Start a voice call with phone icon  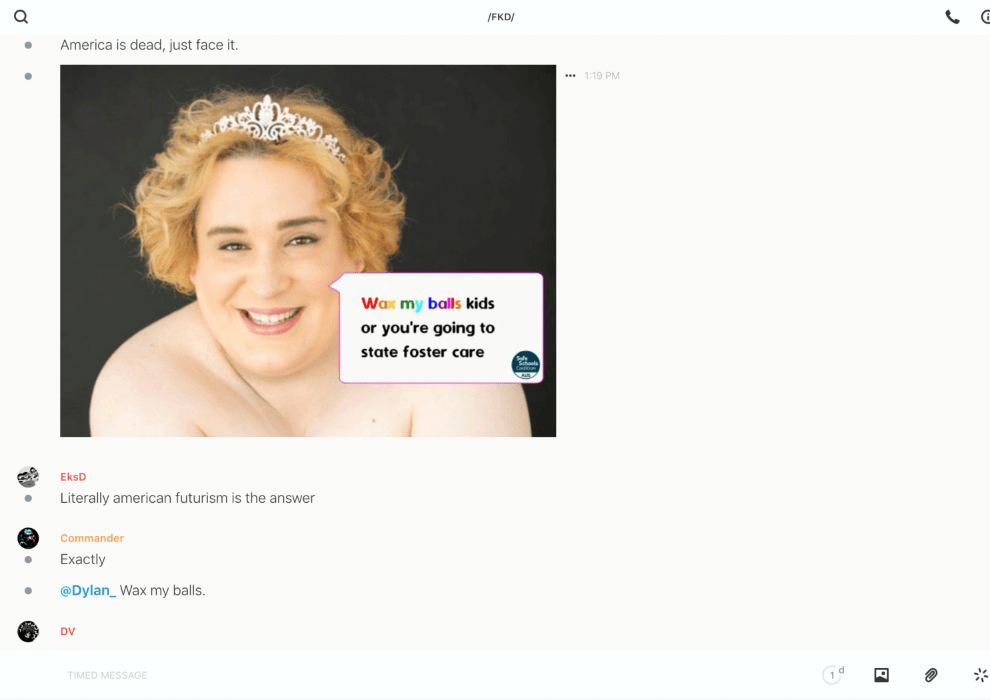pyautogui.click(x=952, y=17)
